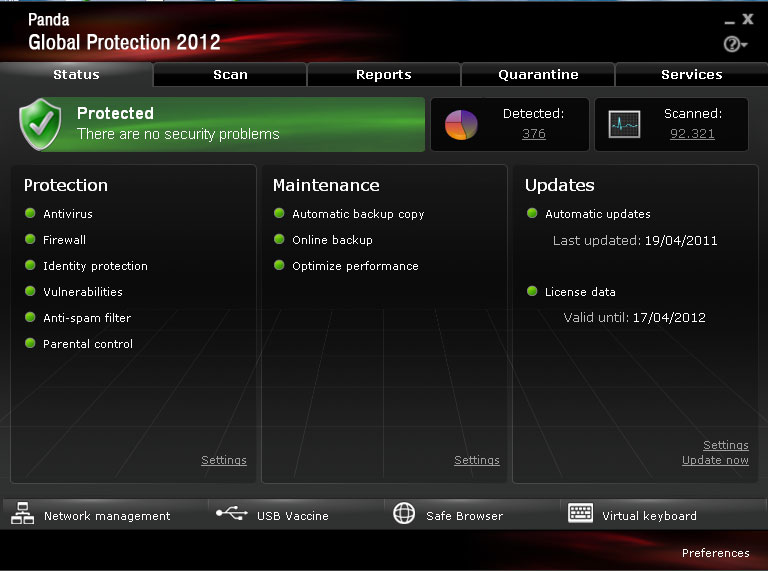Click the green Protected shield icon
Image resolution: width=768 pixels, height=571 pixels.
pyautogui.click(x=40, y=124)
